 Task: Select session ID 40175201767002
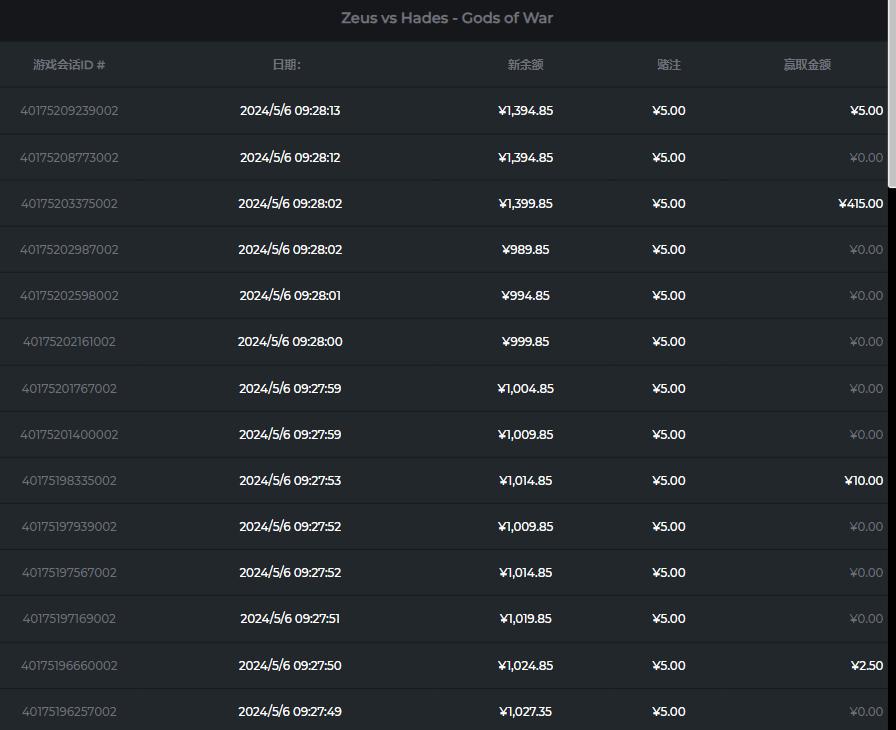pyautogui.click(x=69, y=388)
